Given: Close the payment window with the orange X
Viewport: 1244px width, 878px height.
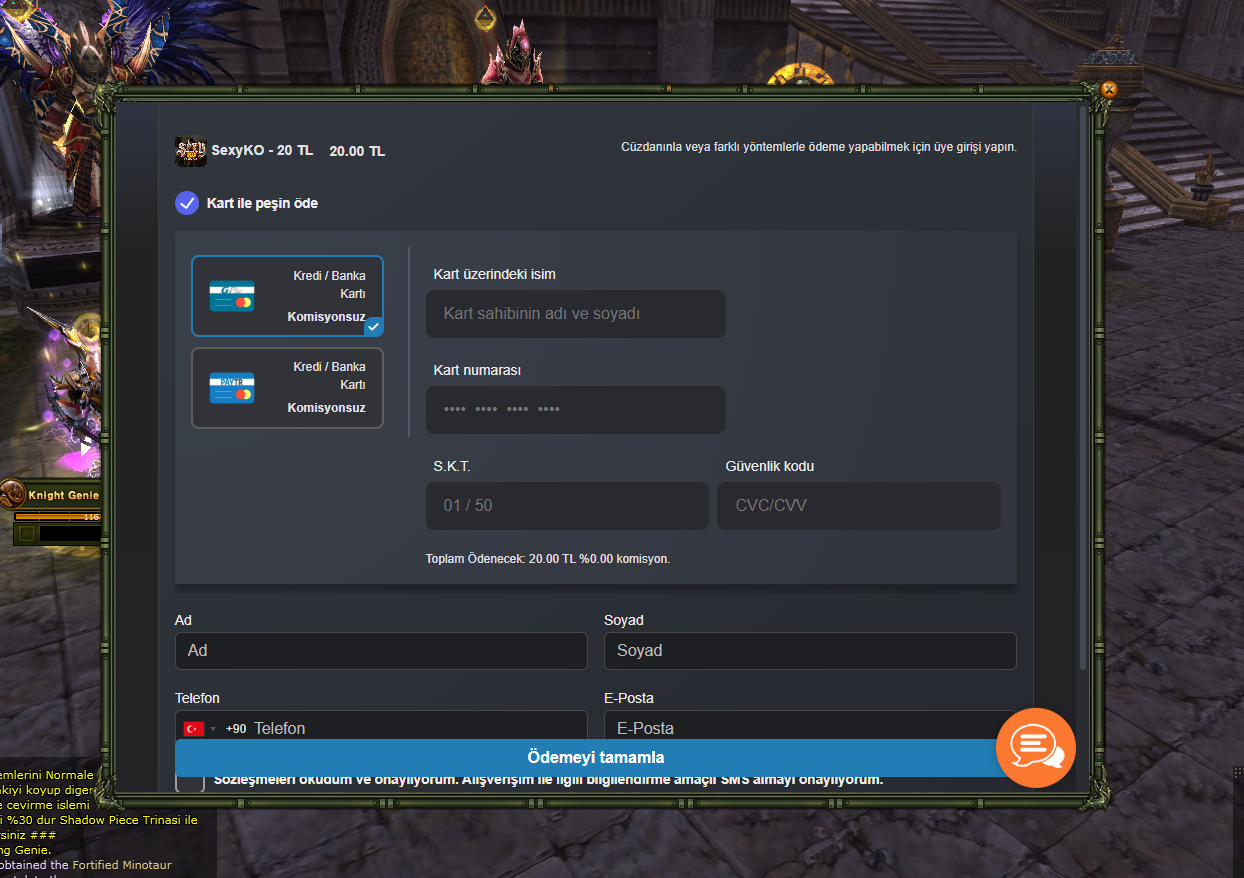Looking at the screenshot, I should click(x=1108, y=89).
